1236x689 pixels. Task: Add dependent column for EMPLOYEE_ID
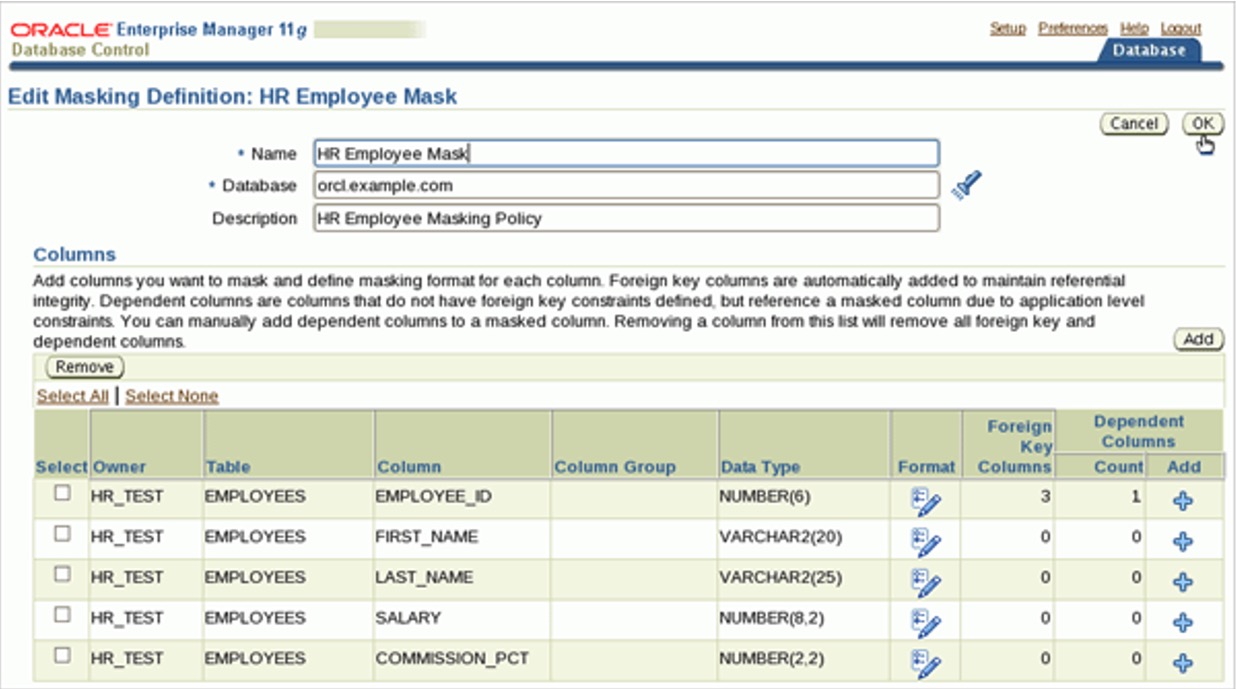point(1183,501)
